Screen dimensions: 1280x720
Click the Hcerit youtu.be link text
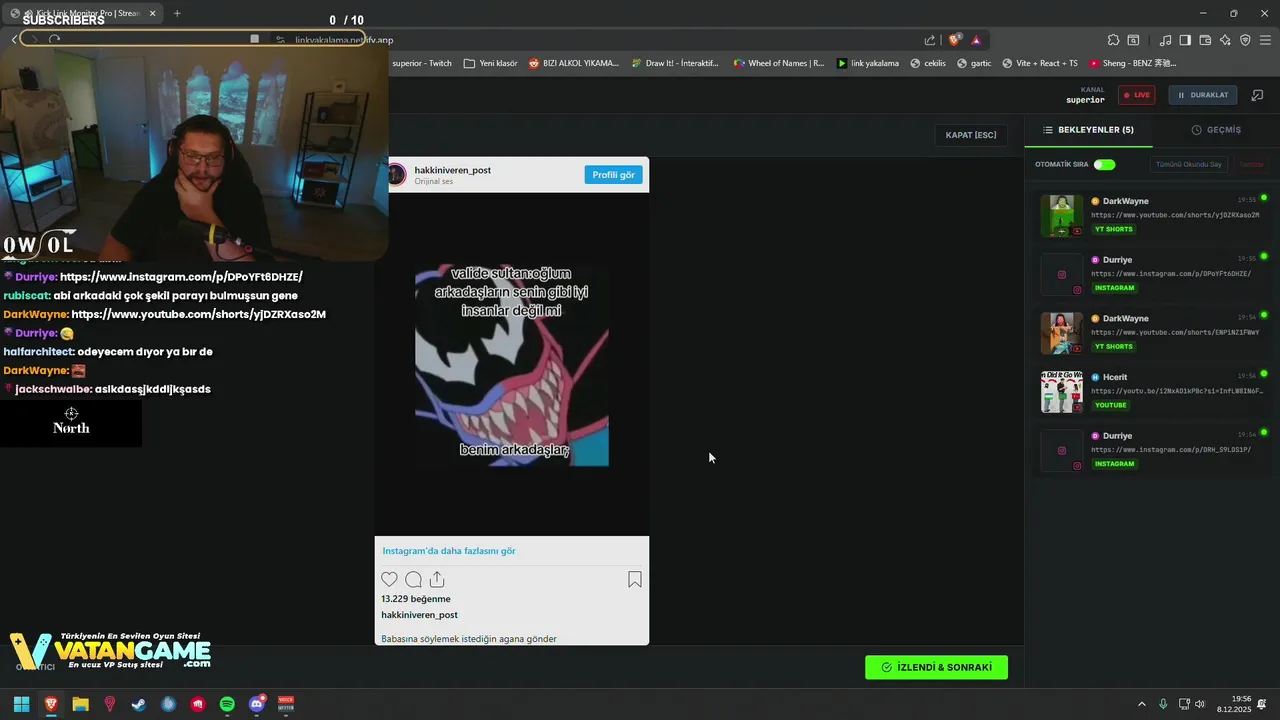click(x=1177, y=391)
